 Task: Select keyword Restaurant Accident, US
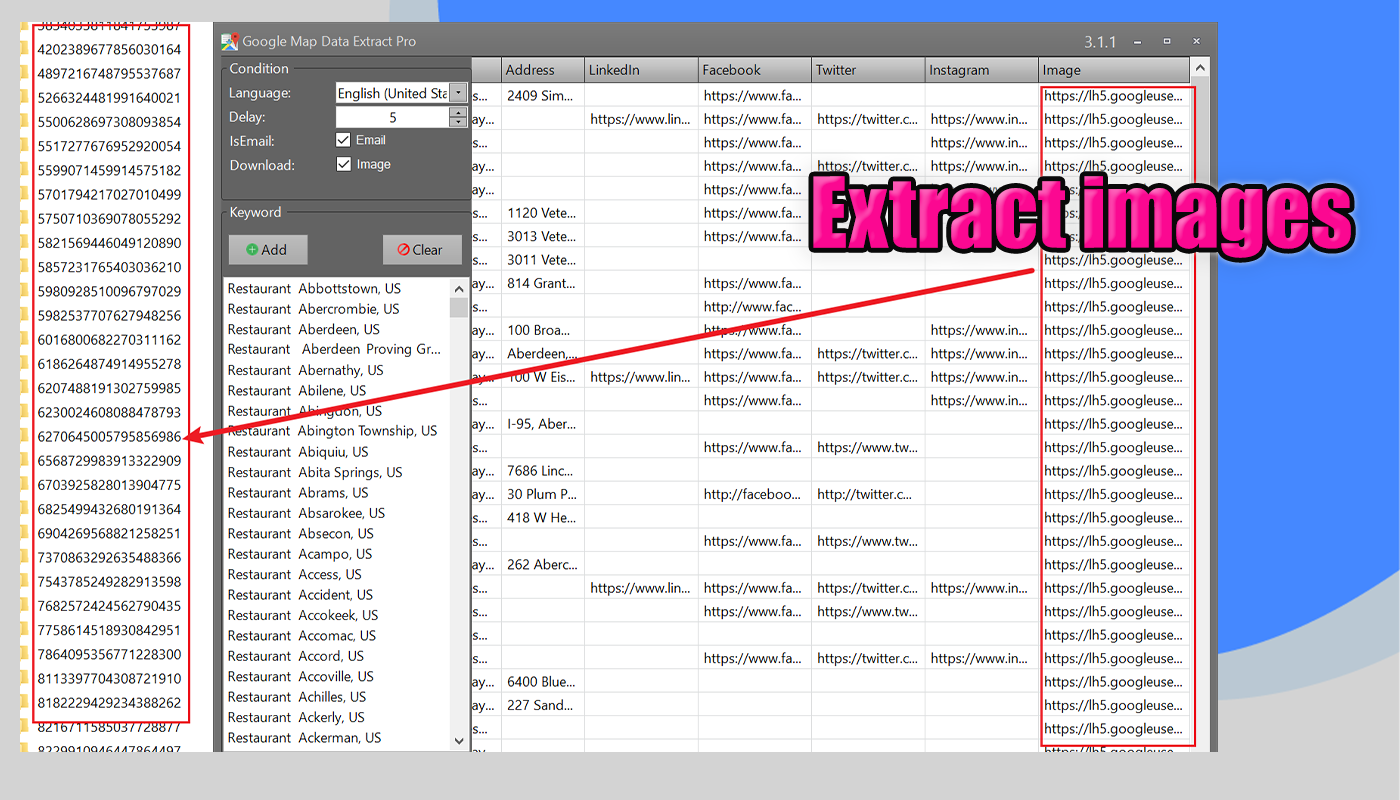click(302, 594)
